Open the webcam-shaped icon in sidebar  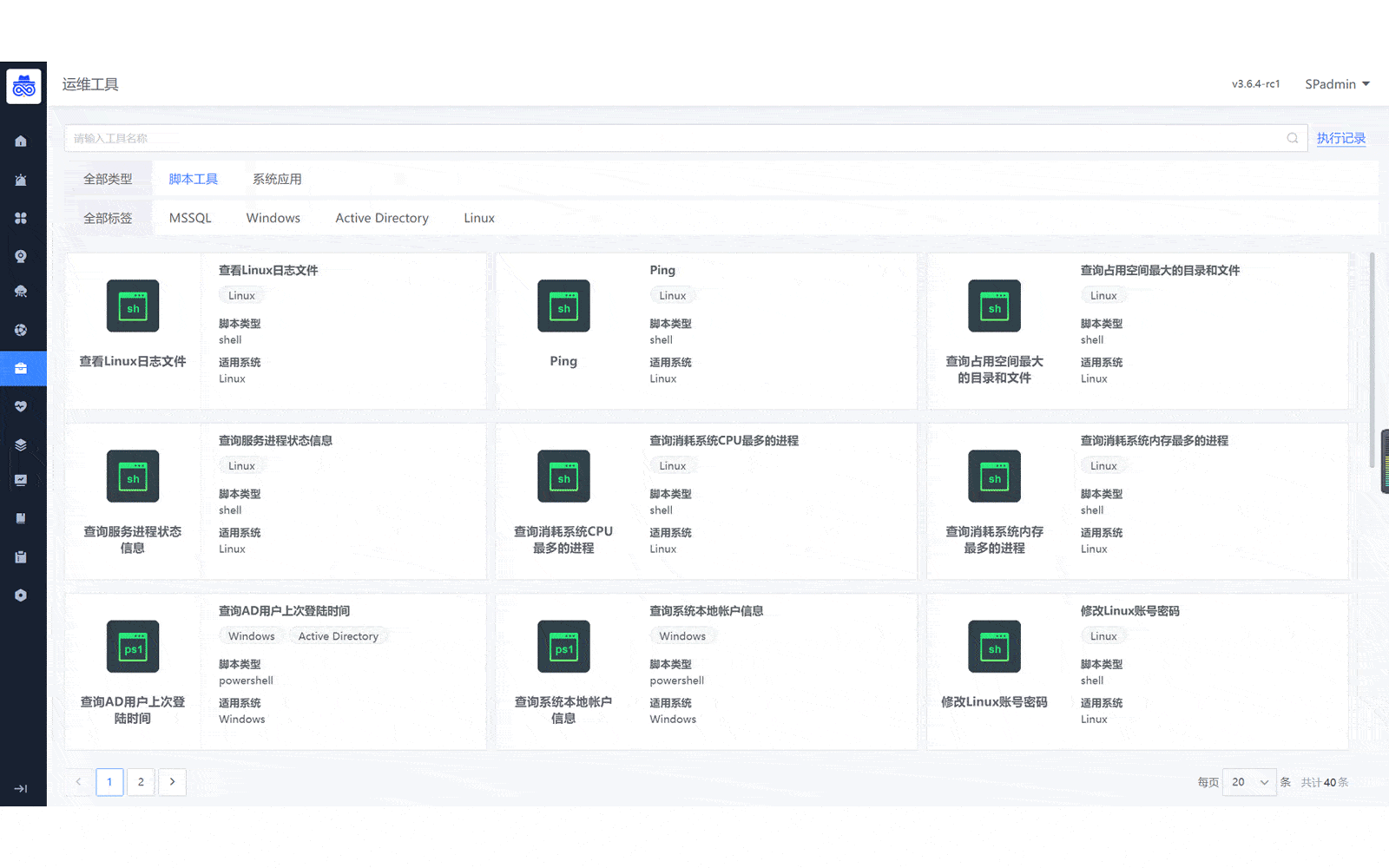(x=21, y=256)
